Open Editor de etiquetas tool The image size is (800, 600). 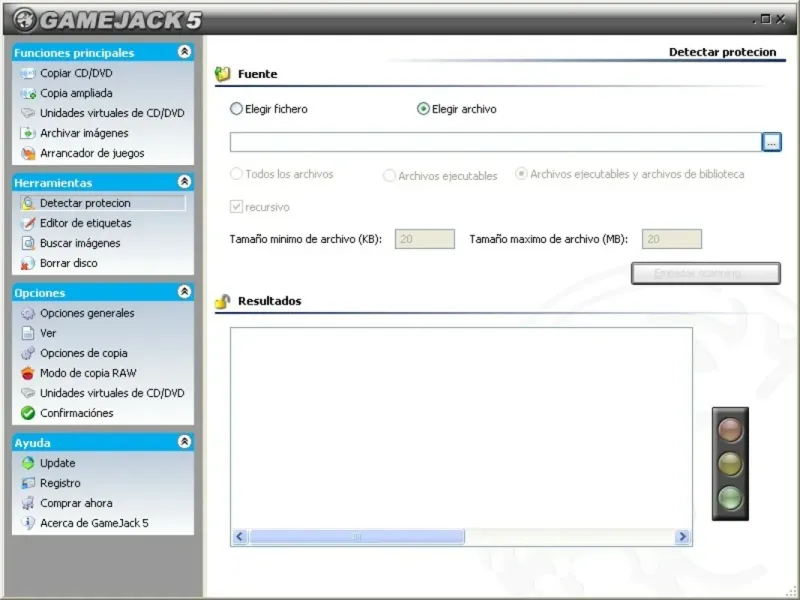point(86,223)
